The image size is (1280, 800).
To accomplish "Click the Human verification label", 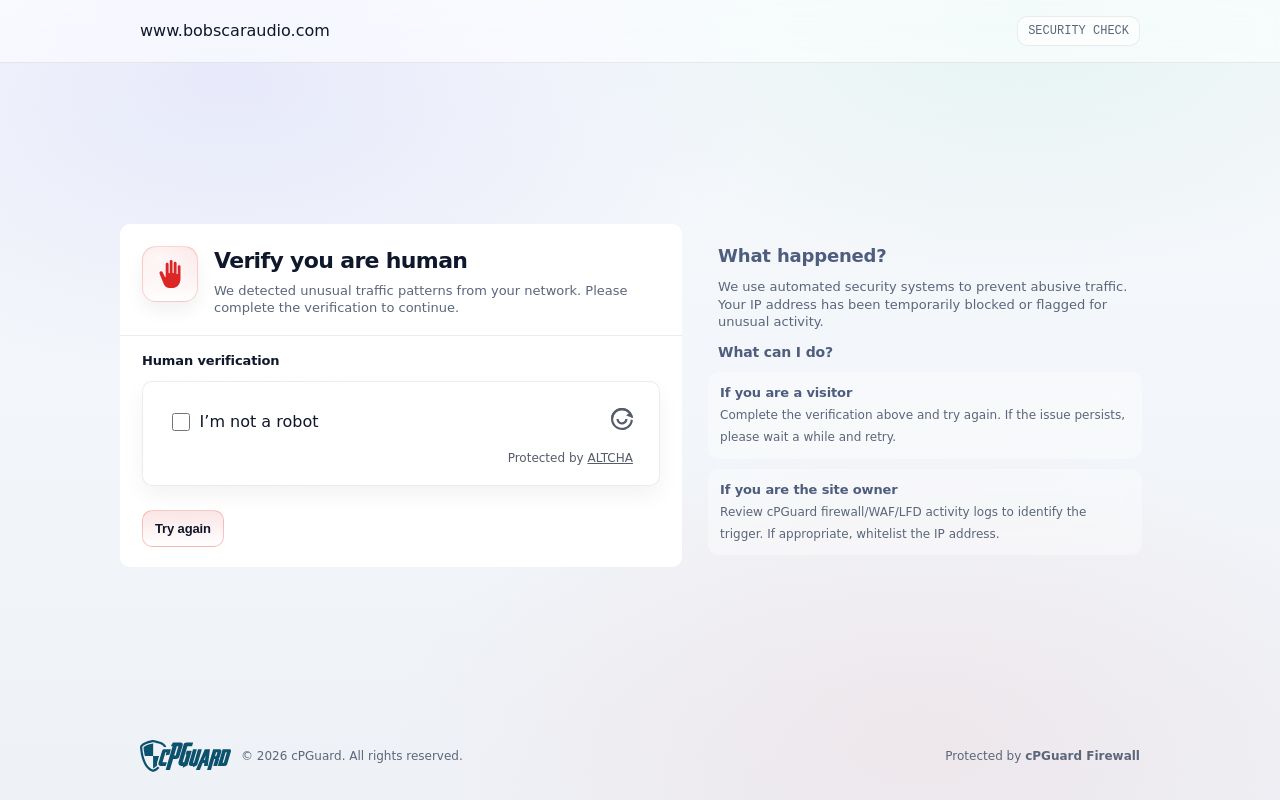I will click(x=211, y=361).
